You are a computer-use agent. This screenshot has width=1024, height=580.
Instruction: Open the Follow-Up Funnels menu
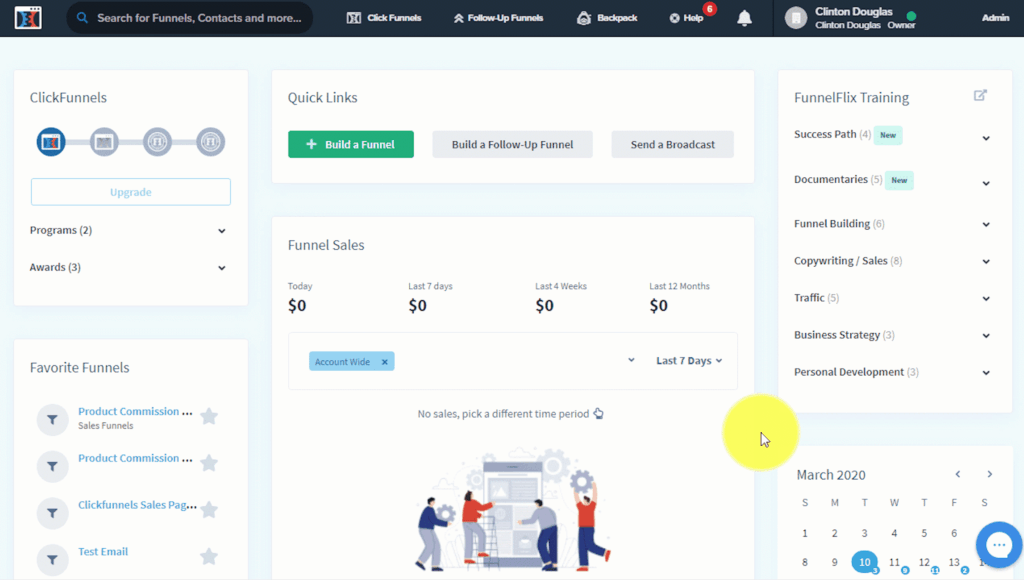498,18
